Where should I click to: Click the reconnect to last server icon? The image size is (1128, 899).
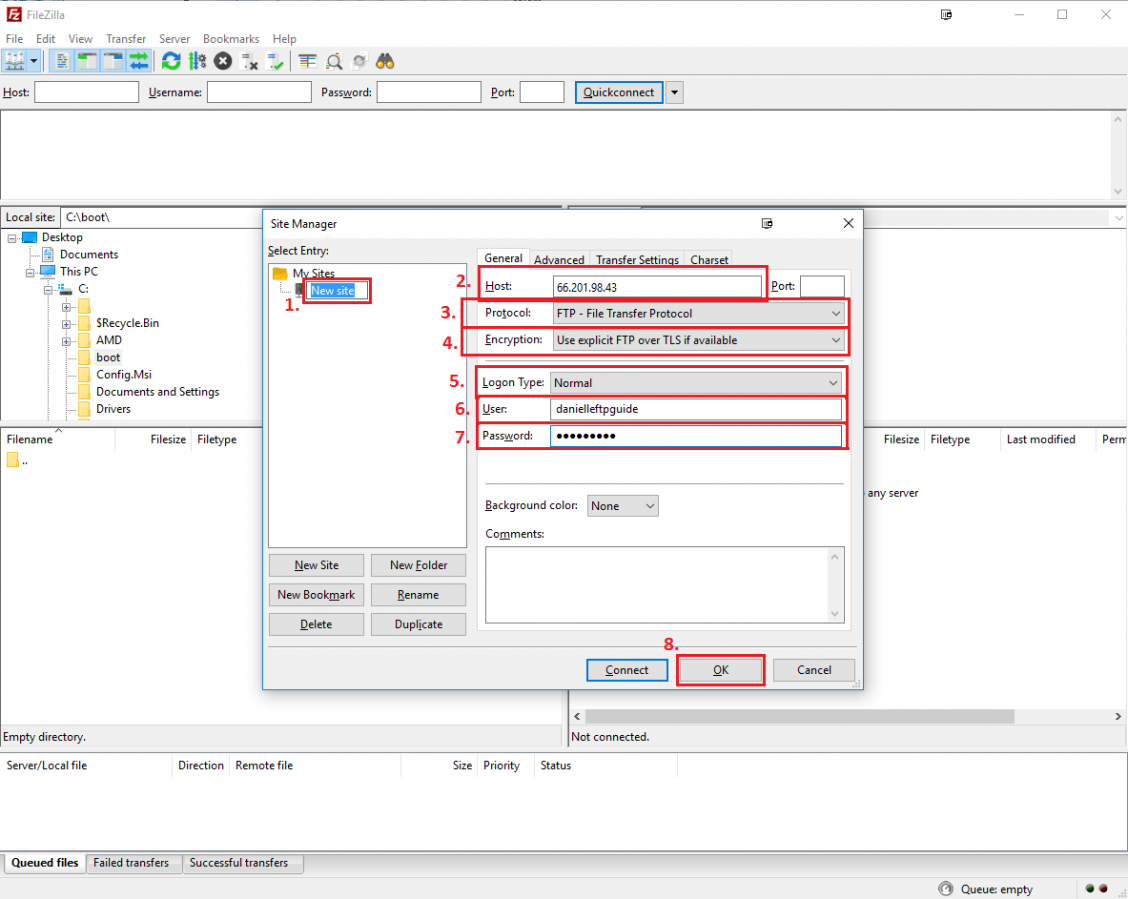[275, 61]
